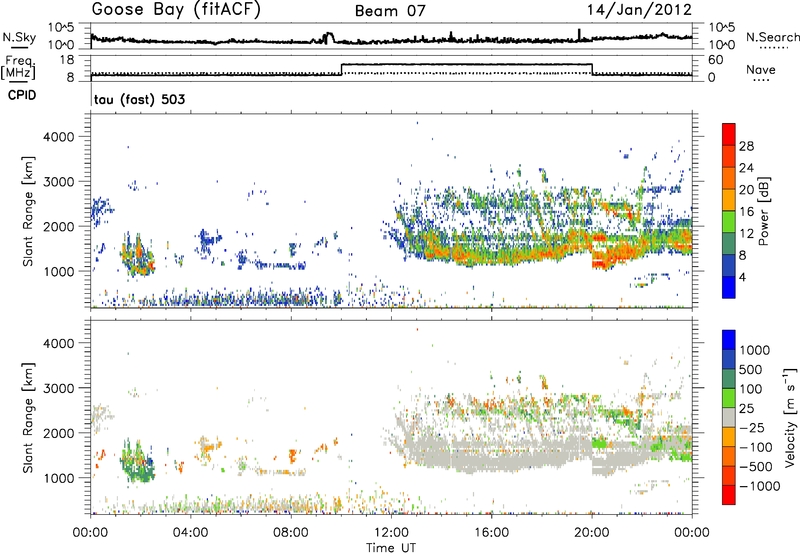Click the '60' Nave axis tick label
The width and height of the screenshot is (800, 554).
[x=715, y=60]
